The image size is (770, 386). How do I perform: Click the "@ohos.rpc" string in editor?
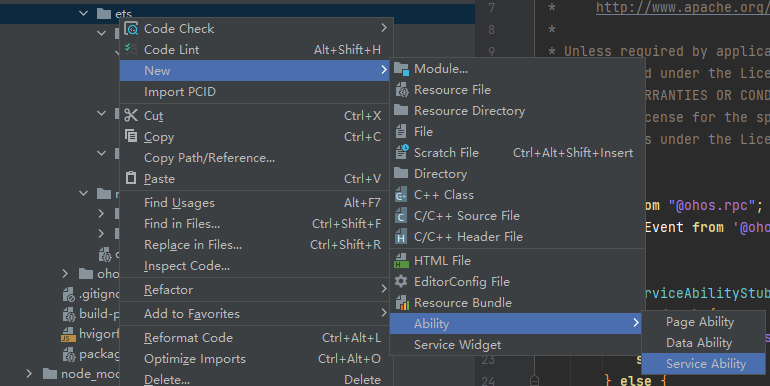coord(712,206)
